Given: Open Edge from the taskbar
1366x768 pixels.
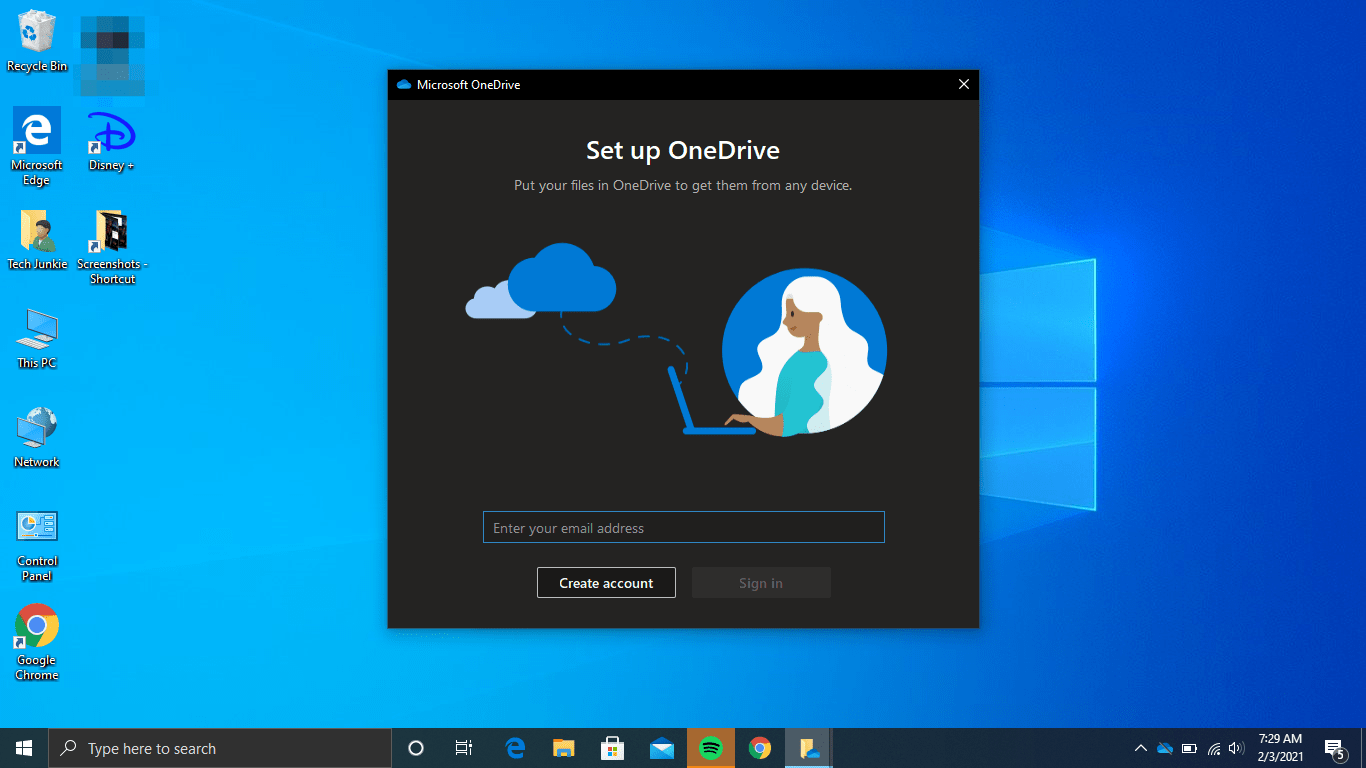Looking at the screenshot, I should click(515, 748).
